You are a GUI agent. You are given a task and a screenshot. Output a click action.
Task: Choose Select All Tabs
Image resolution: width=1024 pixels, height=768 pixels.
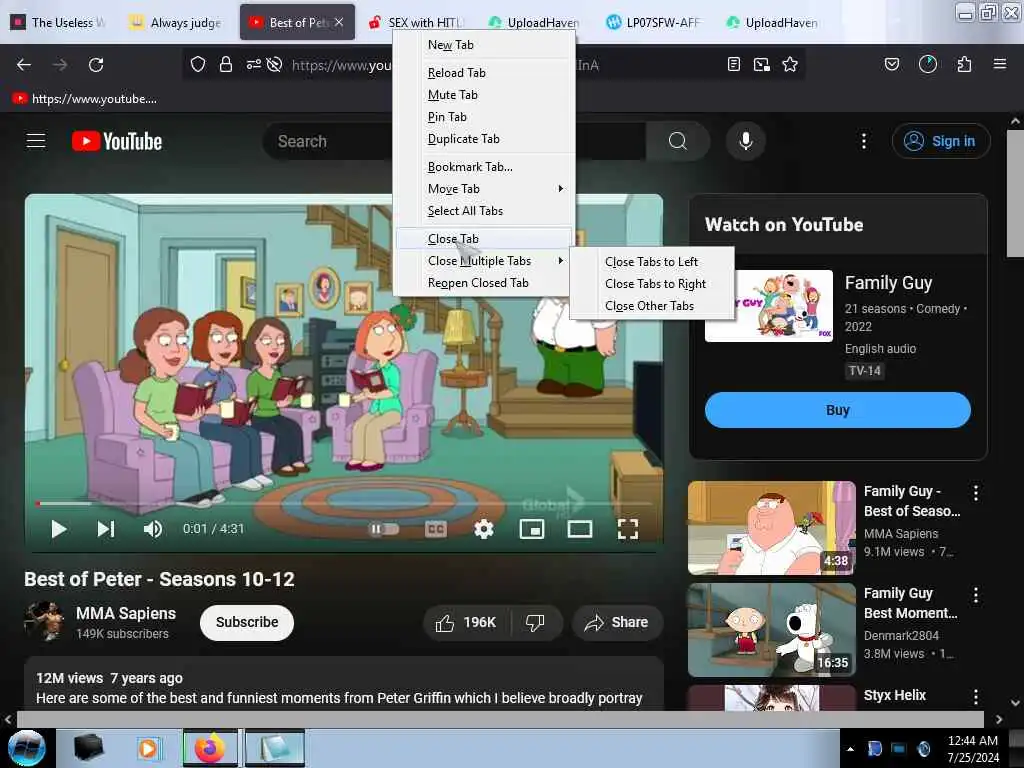(484, 211)
